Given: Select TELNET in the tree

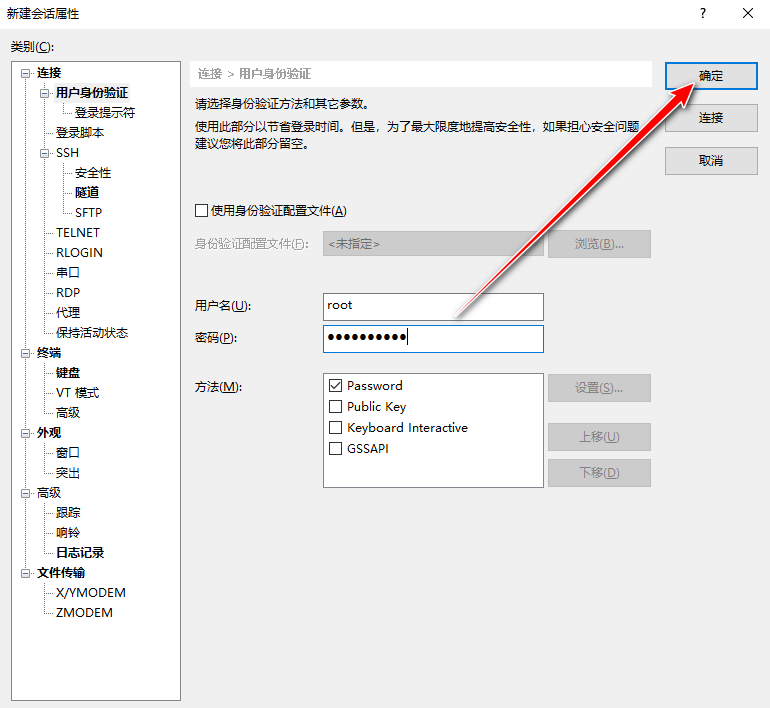Looking at the screenshot, I should tap(78, 233).
